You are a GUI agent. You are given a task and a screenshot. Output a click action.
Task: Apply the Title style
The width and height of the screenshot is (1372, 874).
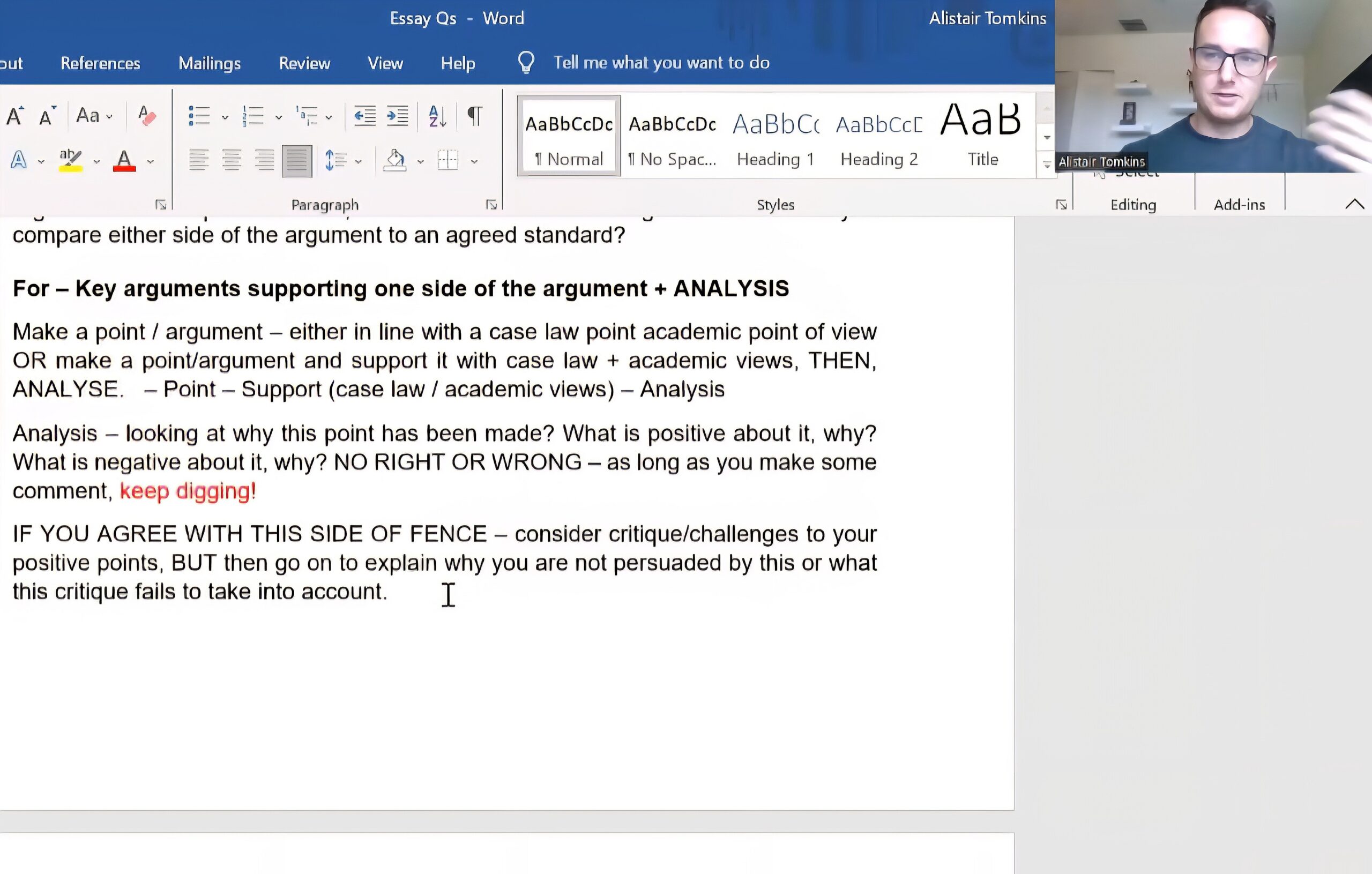(982, 137)
